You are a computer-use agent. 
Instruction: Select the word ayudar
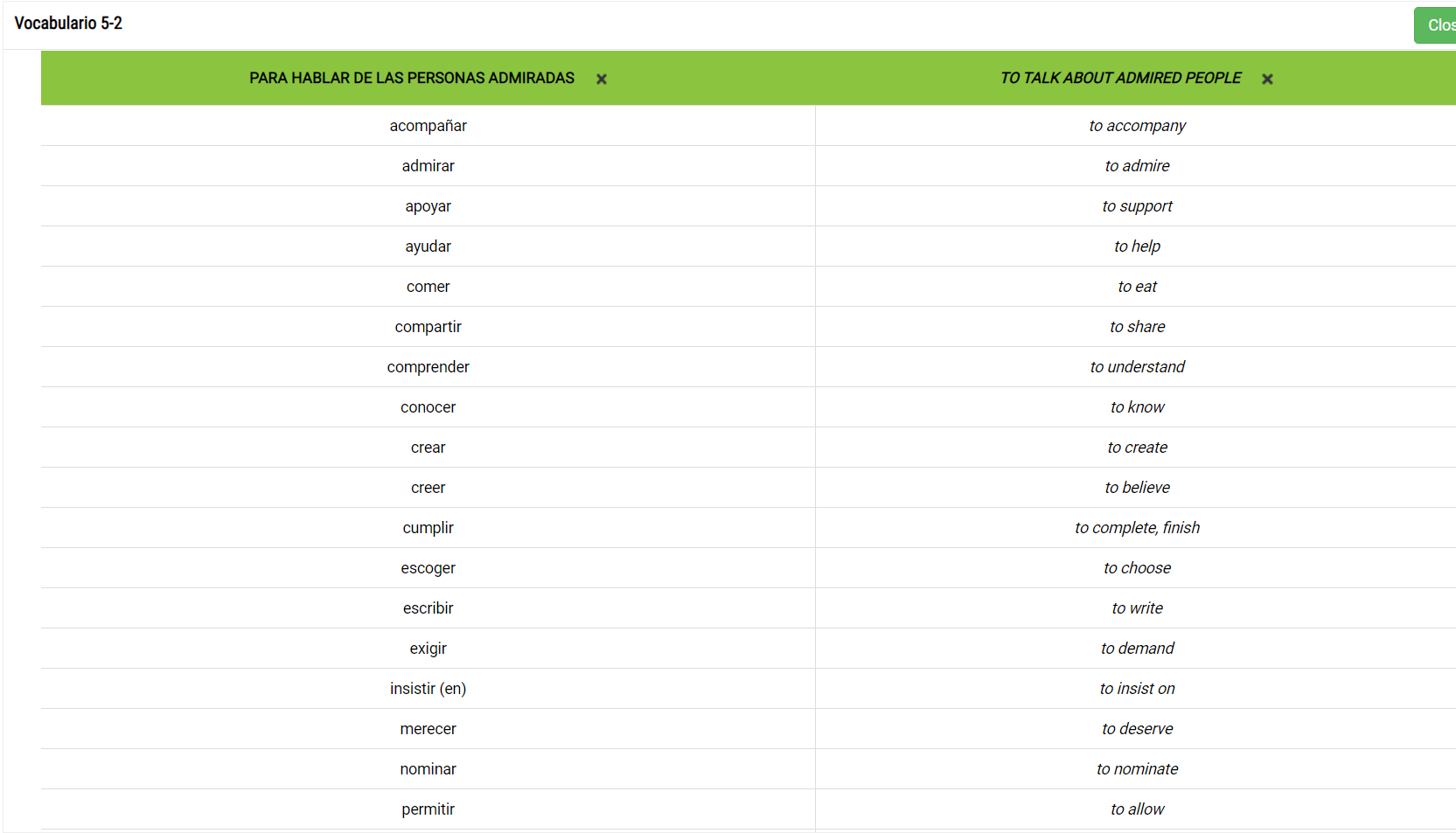coord(428,246)
